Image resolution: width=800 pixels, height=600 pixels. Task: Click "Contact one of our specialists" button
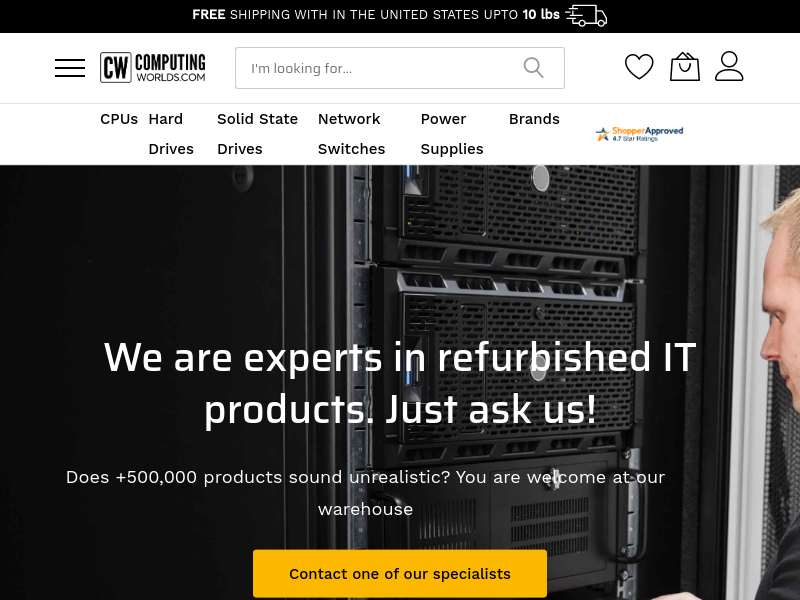(x=400, y=573)
